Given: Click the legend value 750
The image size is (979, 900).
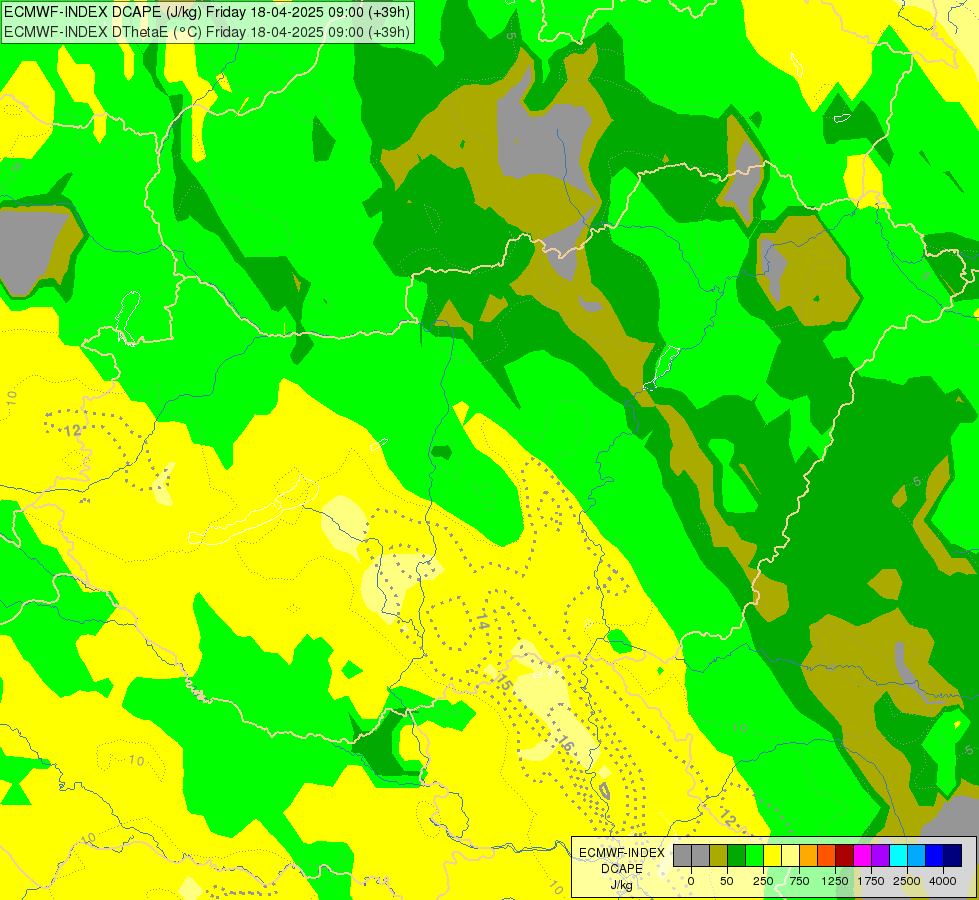Looking at the screenshot, I should [x=799, y=881].
